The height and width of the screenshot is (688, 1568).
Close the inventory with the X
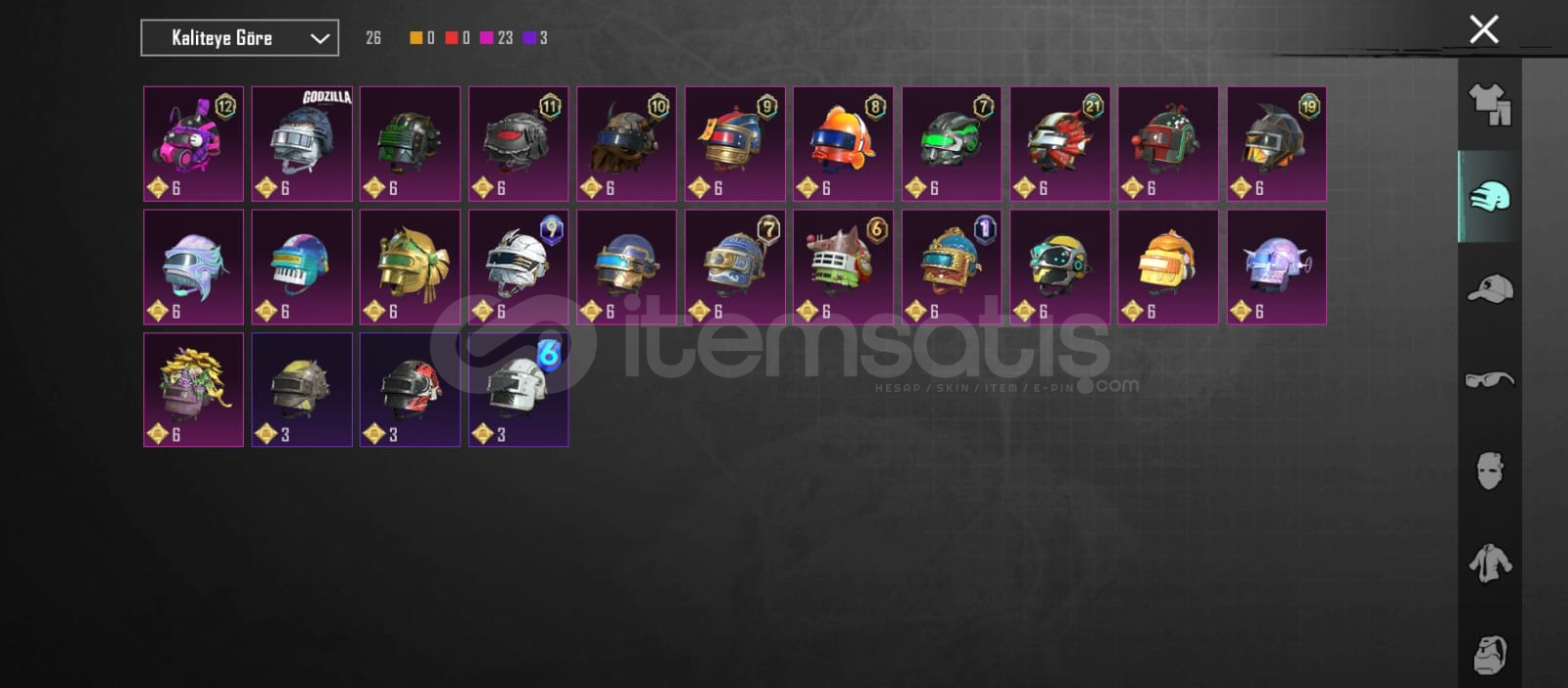pyautogui.click(x=1484, y=29)
